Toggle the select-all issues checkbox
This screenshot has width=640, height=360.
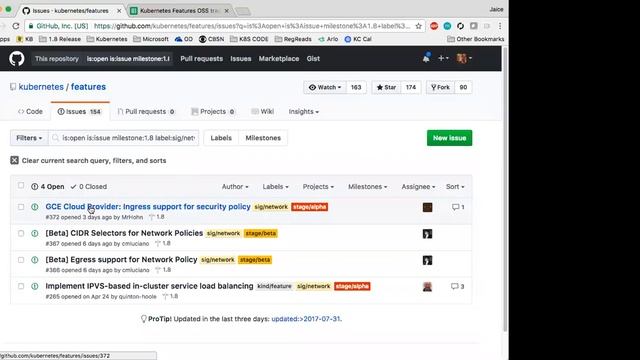pyautogui.click(x=21, y=186)
